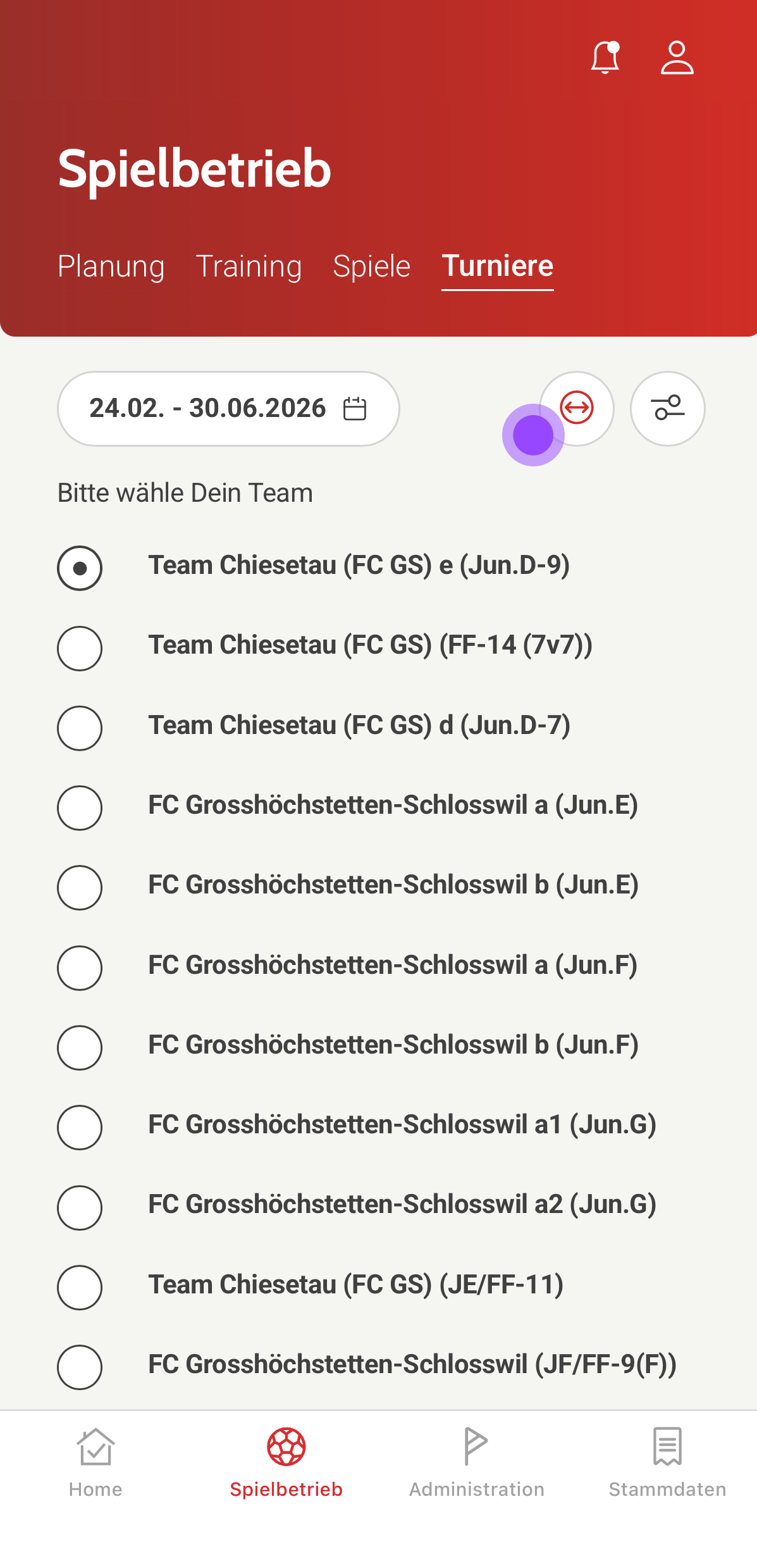Image resolution: width=757 pixels, height=1568 pixels.
Task: Choose FC Grosshöchstetten-Schlosswil a1 (Jun.G)
Action: point(80,1127)
